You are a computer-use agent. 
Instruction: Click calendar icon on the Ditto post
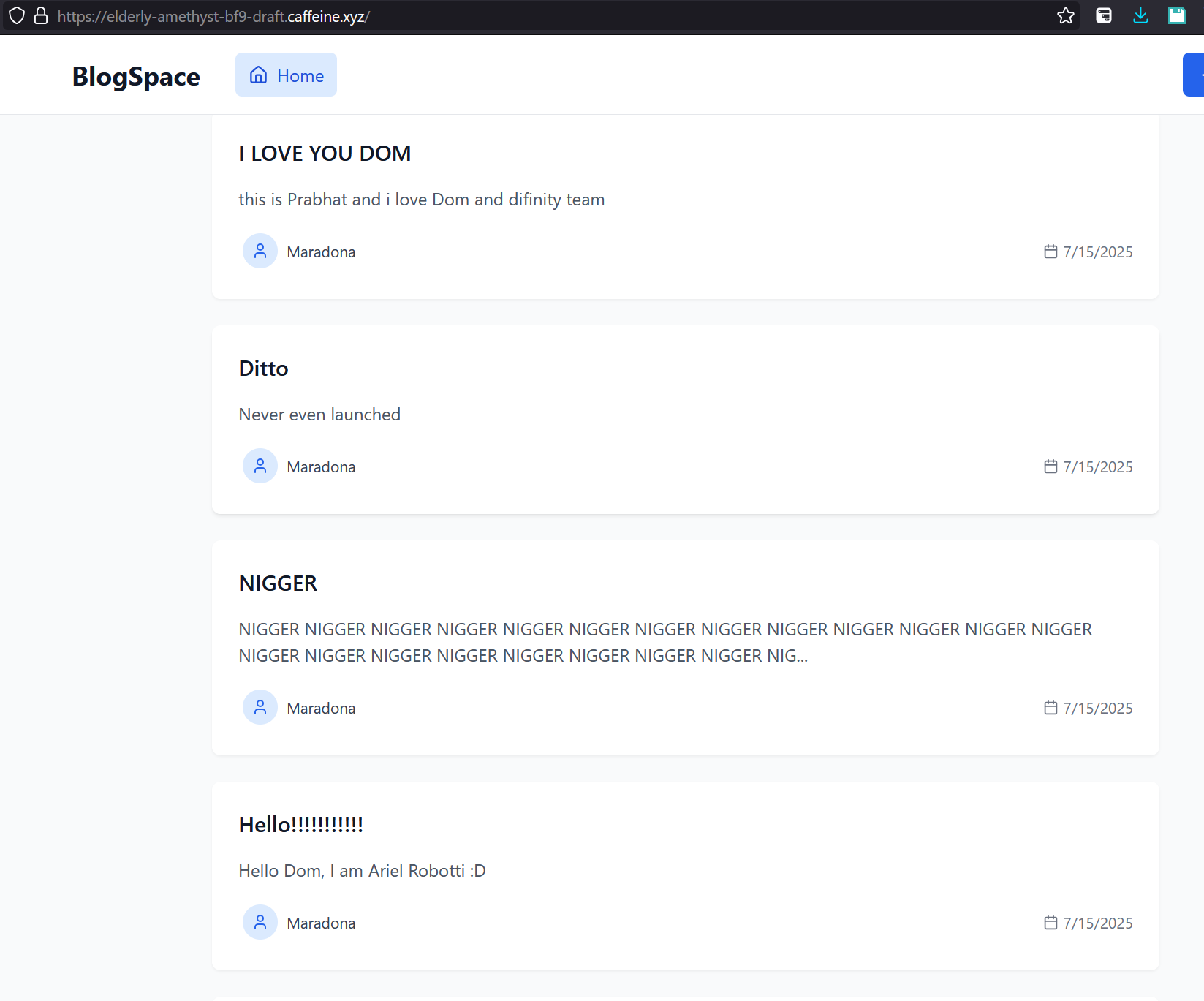pyautogui.click(x=1050, y=466)
